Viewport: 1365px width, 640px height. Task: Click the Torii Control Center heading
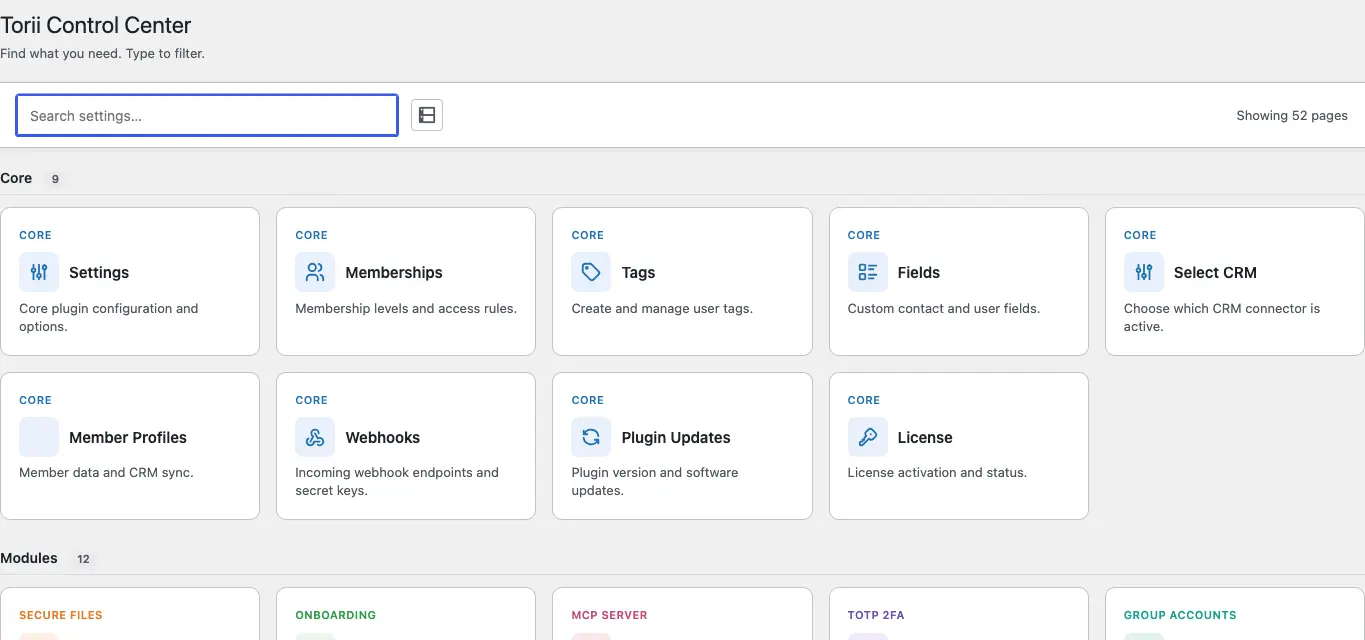(x=96, y=26)
